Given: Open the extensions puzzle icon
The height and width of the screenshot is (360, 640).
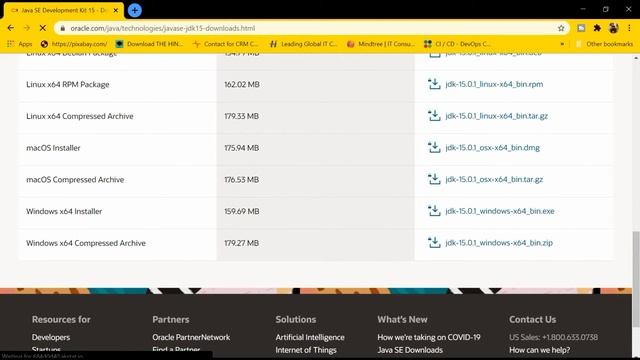Looking at the screenshot, I should (597, 28).
